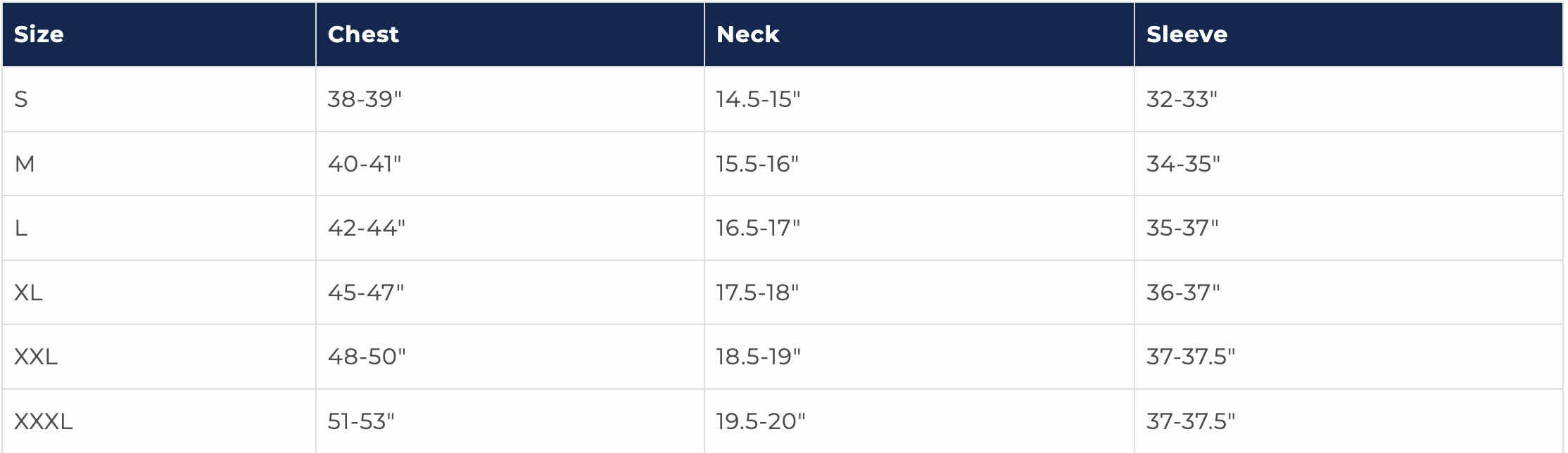The width and height of the screenshot is (1568, 453).
Task: Click the Neck column header
Action: tap(747, 34)
